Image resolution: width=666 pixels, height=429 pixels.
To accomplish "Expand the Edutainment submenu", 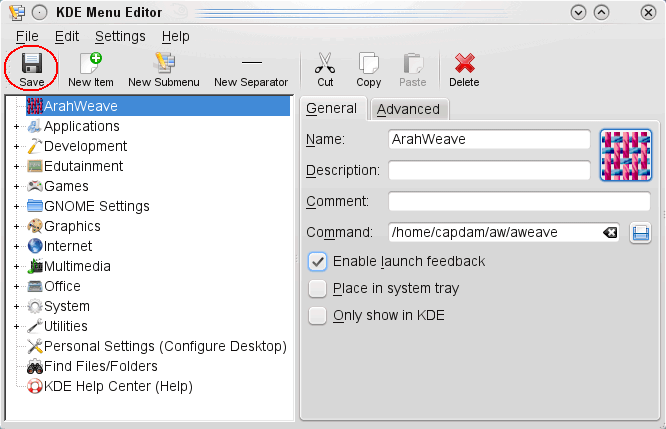I will pyautogui.click(x=16, y=167).
